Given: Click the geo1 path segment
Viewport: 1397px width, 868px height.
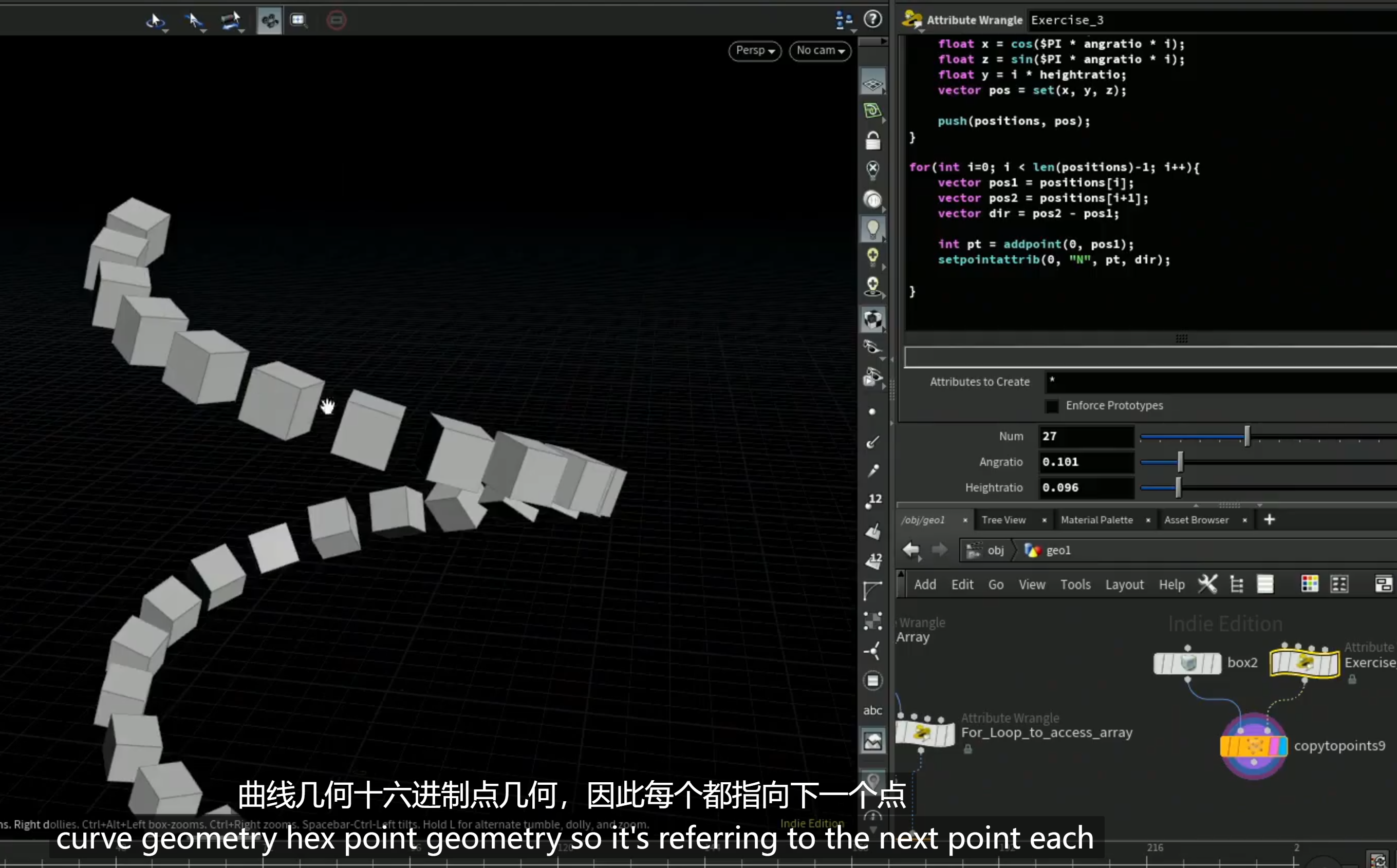Looking at the screenshot, I should pos(1049,551).
